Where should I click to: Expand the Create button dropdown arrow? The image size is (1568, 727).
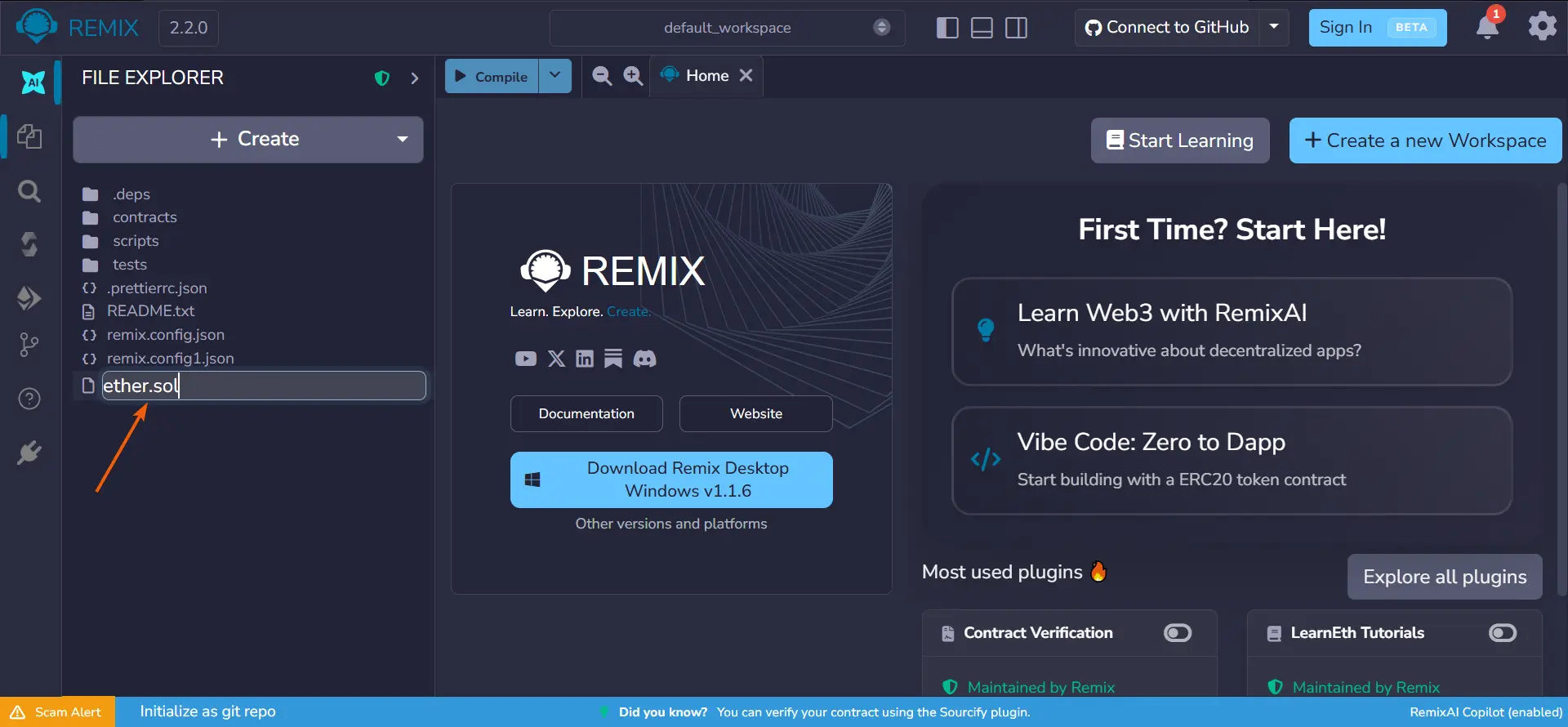[x=403, y=140]
